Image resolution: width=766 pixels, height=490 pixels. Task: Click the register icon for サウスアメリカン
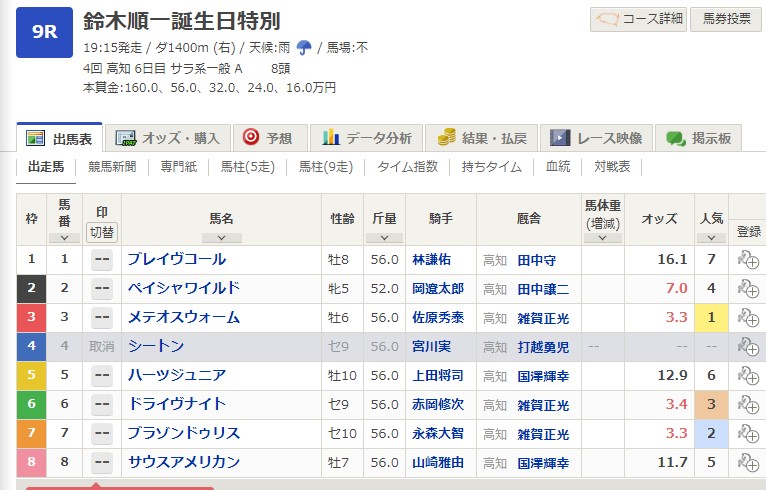click(x=748, y=462)
